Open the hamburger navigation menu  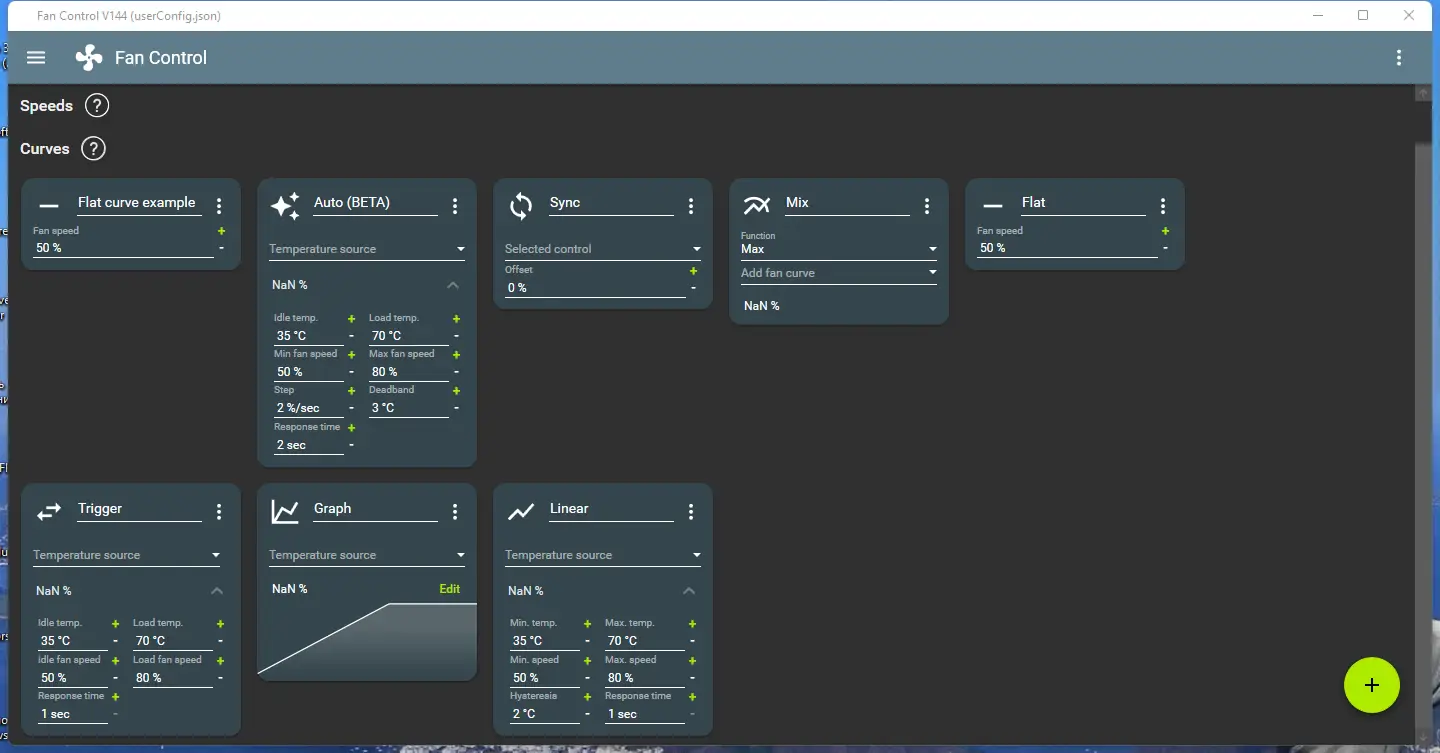pyautogui.click(x=36, y=58)
